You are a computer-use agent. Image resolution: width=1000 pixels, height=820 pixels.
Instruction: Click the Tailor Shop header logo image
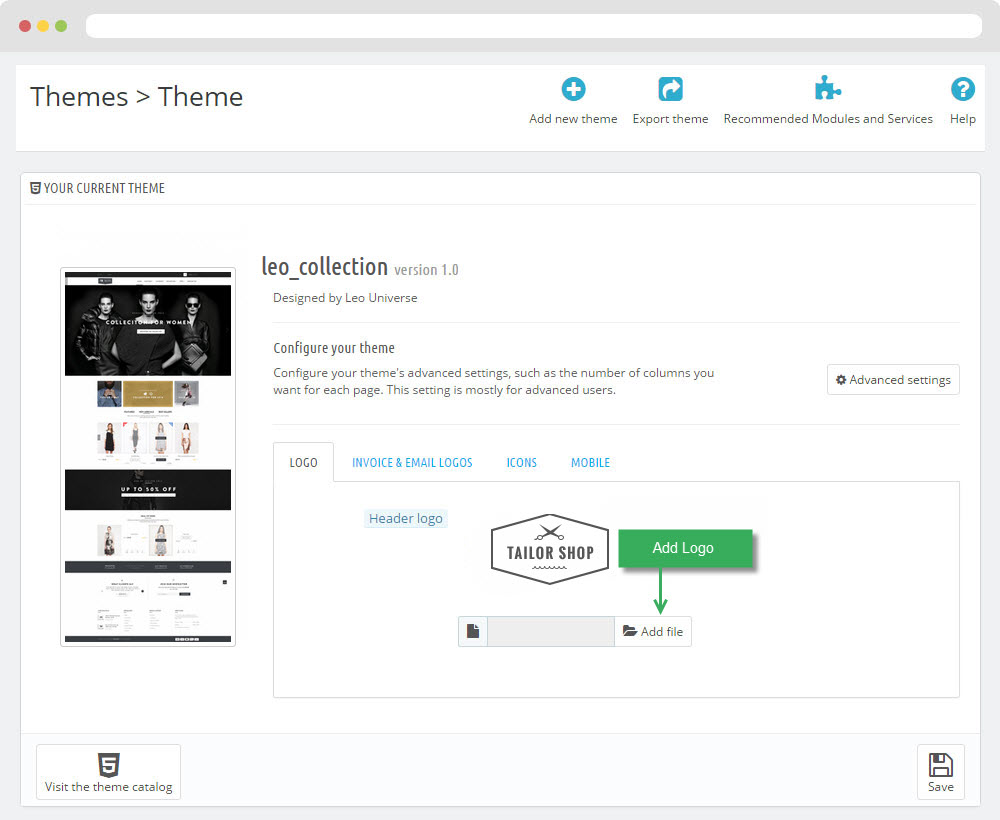(550, 549)
